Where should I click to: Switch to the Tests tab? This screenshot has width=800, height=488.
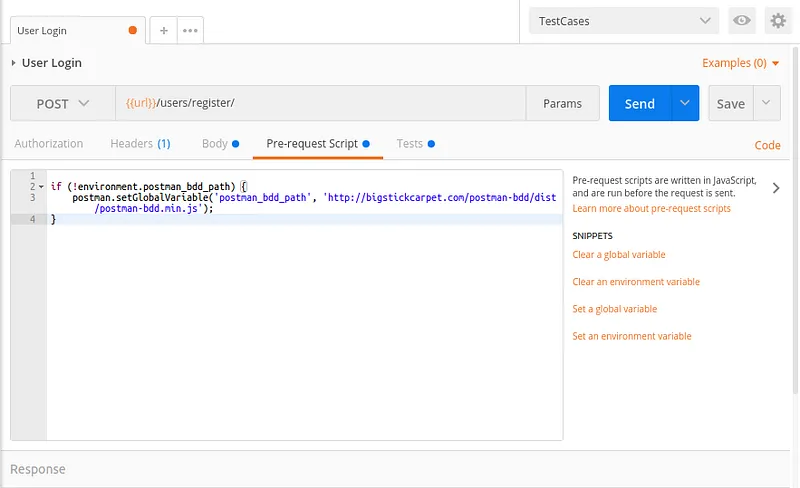415,143
